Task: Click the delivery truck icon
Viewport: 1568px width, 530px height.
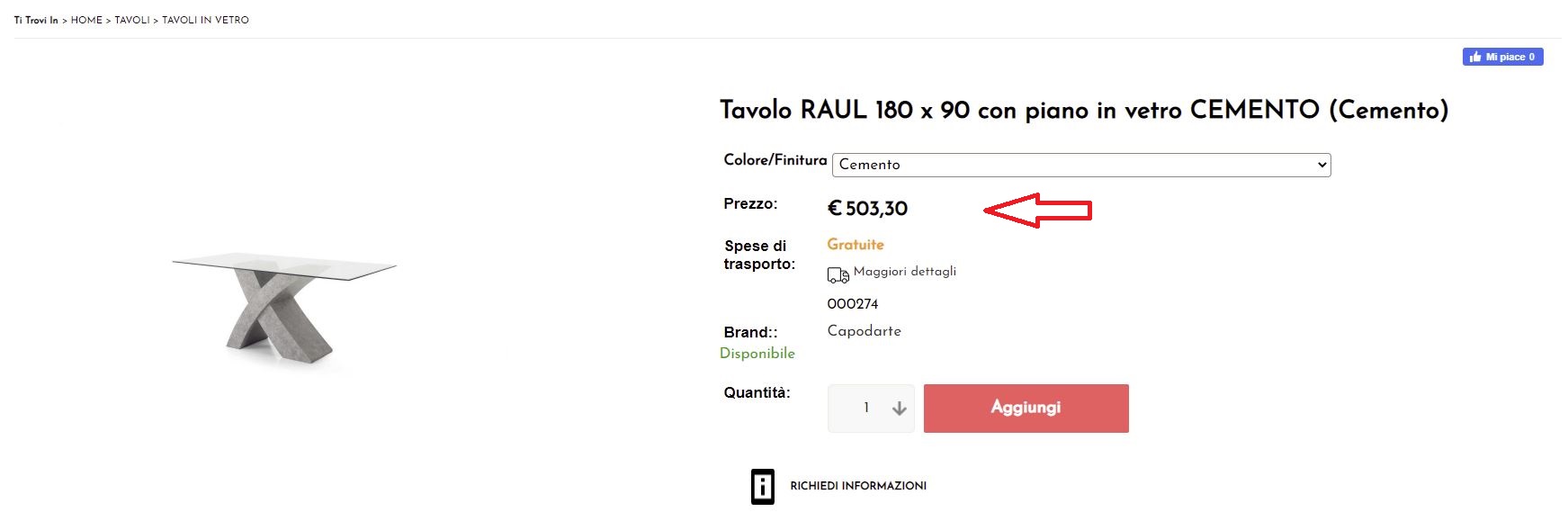Action: (x=838, y=275)
